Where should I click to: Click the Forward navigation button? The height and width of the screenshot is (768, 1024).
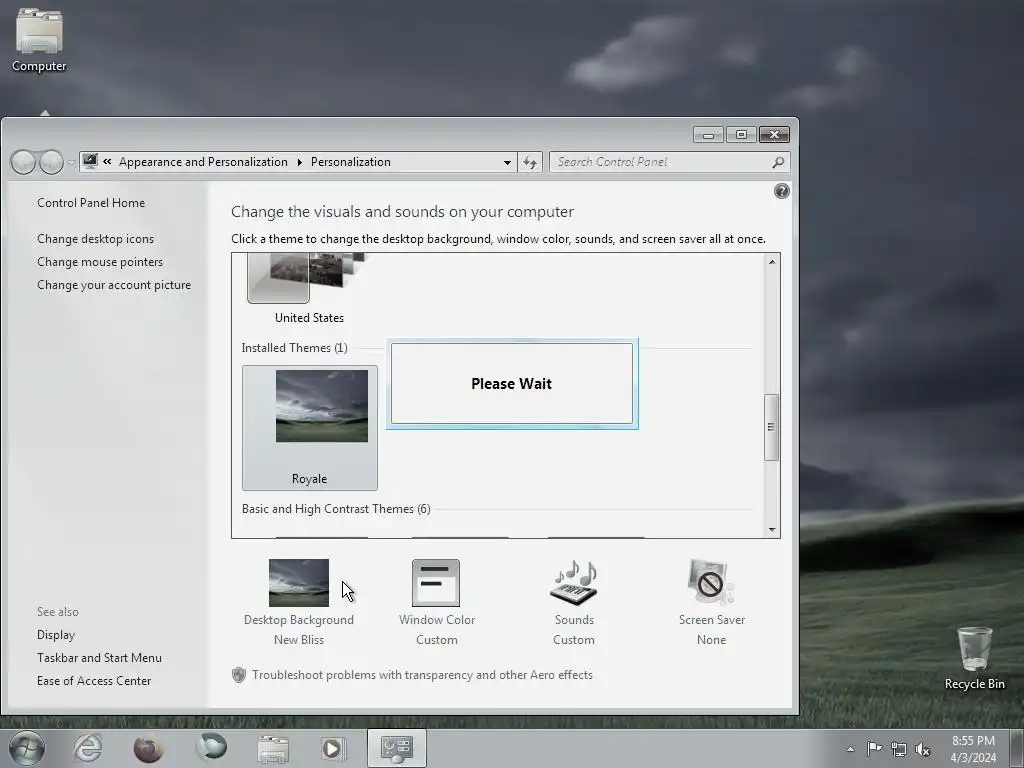50,162
